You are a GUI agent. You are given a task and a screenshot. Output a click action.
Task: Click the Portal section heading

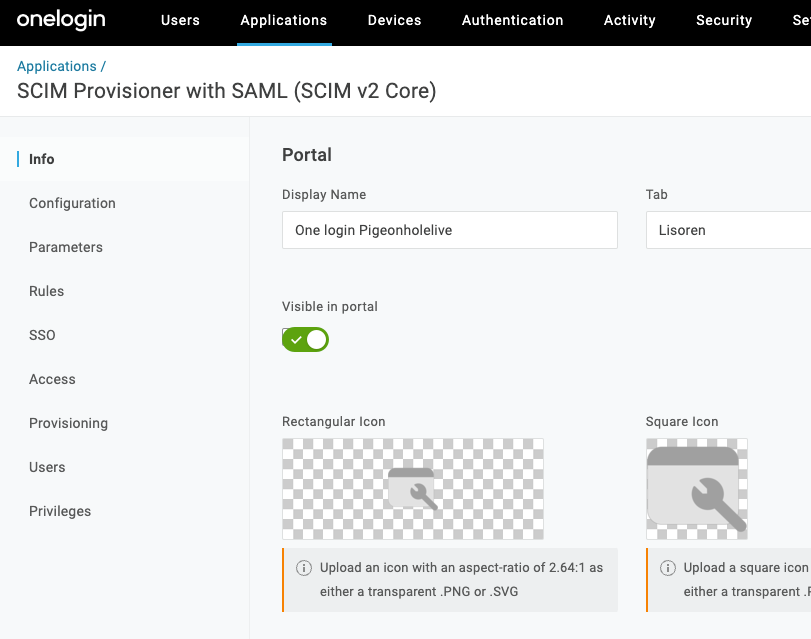tap(307, 155)
